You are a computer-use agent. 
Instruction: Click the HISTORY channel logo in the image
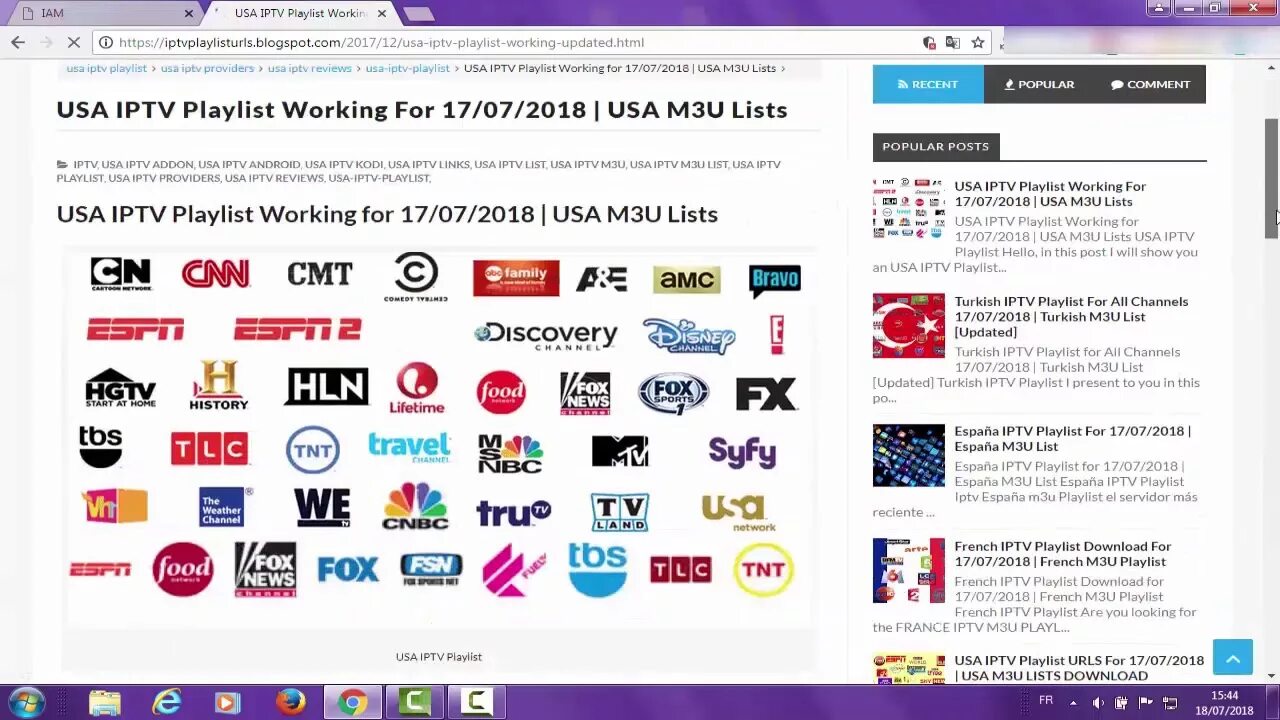pyautogui.click(x=218, y=385)
